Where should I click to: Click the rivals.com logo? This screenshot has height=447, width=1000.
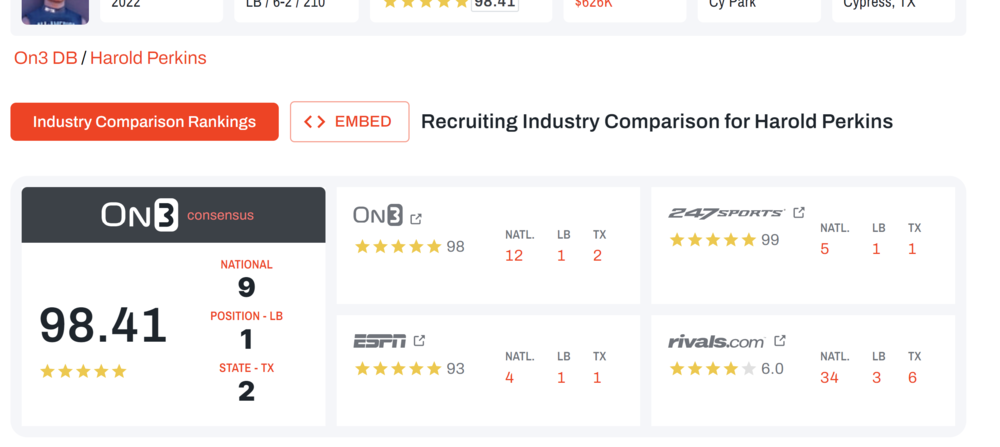[716, 342]
